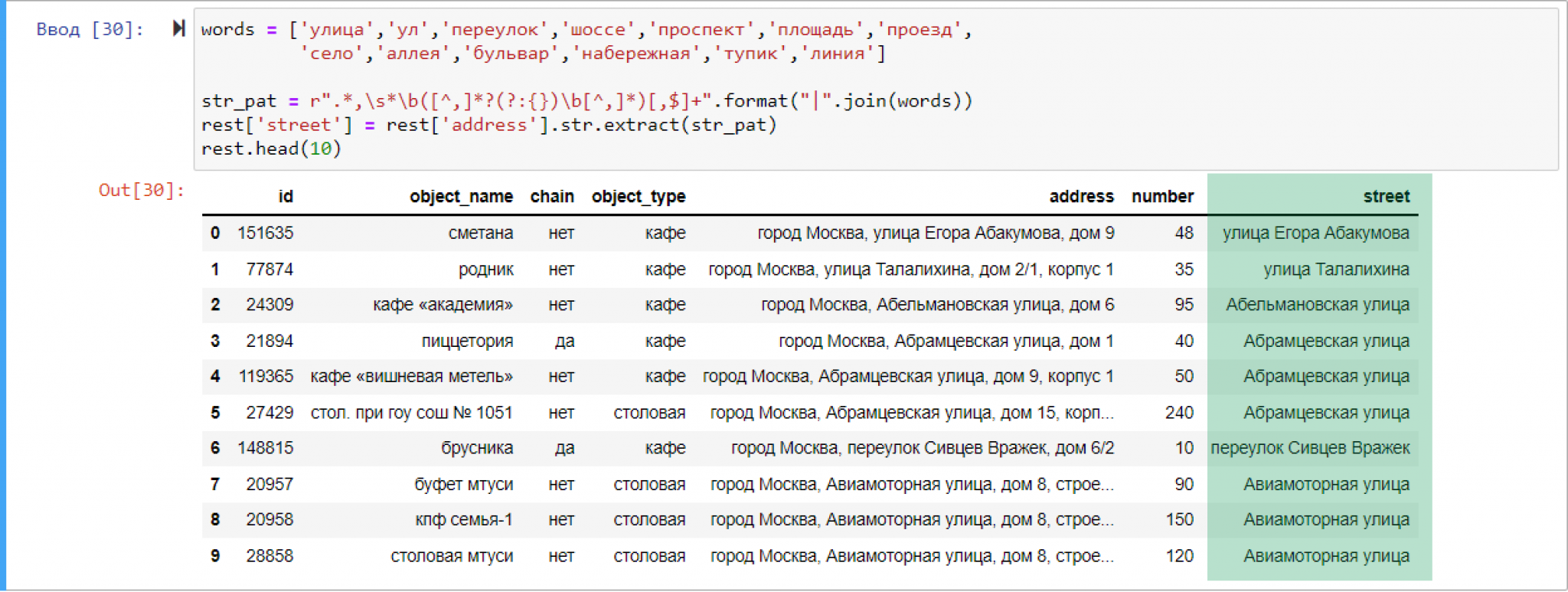Click the 'number' column header

pyautogui.click(x=1162, y=197)
